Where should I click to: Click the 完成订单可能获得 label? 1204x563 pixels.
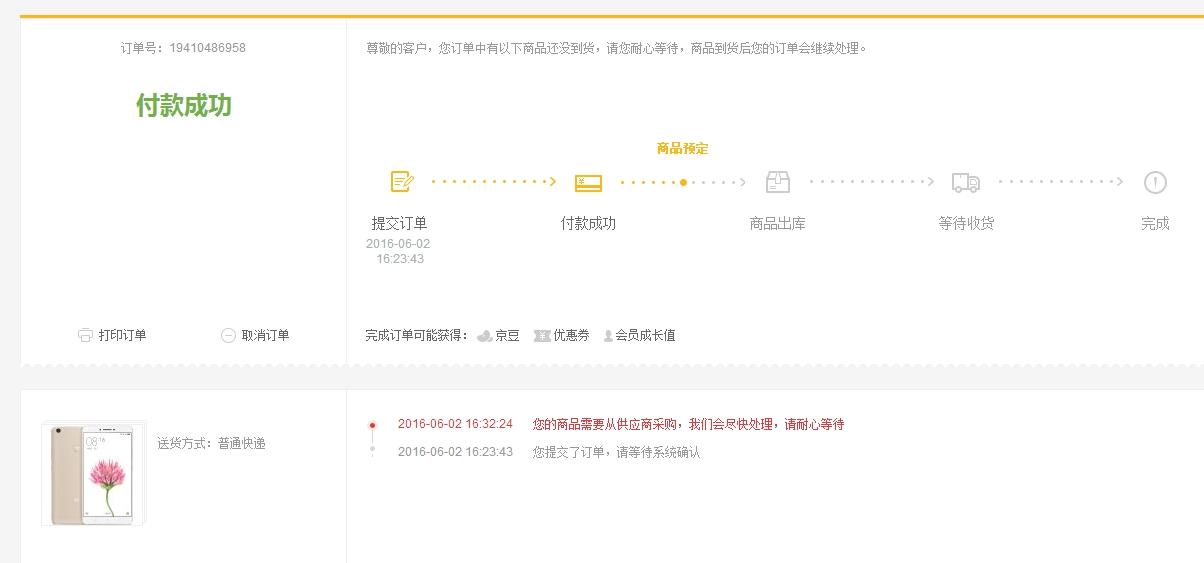point(417,335)
